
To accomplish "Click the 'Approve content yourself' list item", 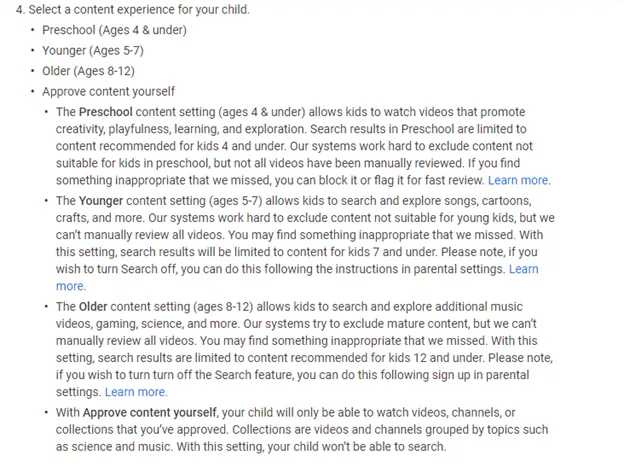I will click(x=108, y=92).
